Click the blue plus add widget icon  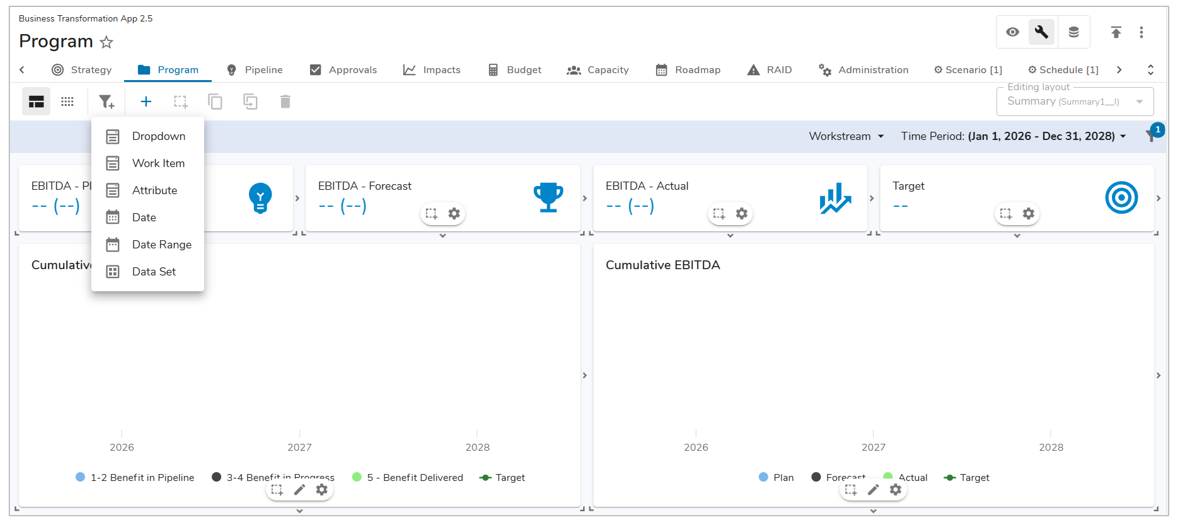tap(146, 102)
